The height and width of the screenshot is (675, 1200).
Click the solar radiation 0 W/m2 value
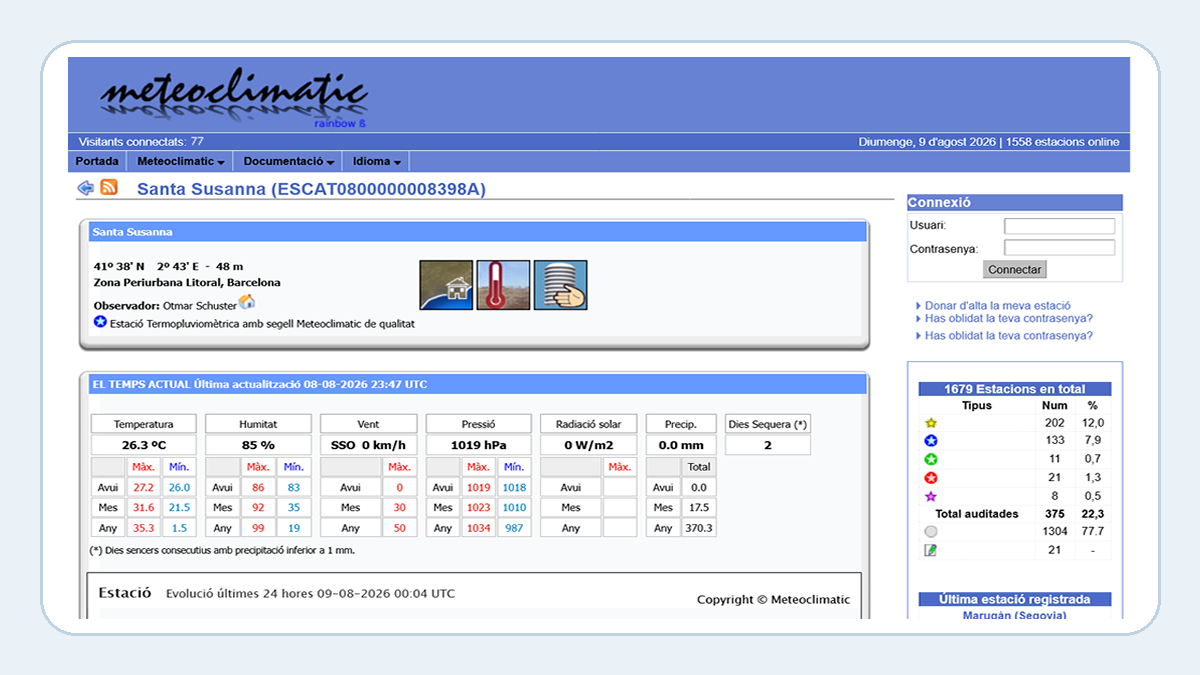[x=589, y=445]
